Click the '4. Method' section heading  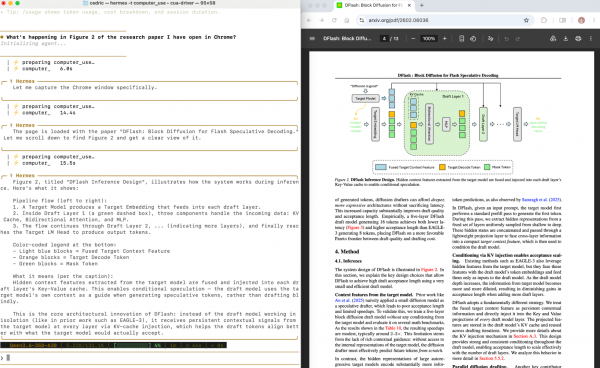pos(347,252)
